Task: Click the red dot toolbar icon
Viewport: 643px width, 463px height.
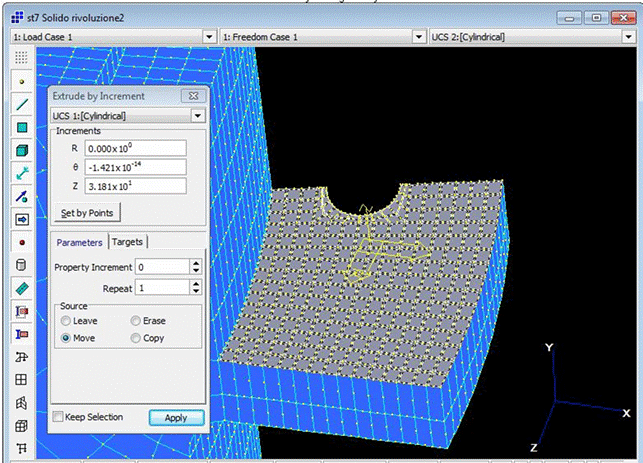Action: [21, 242]
